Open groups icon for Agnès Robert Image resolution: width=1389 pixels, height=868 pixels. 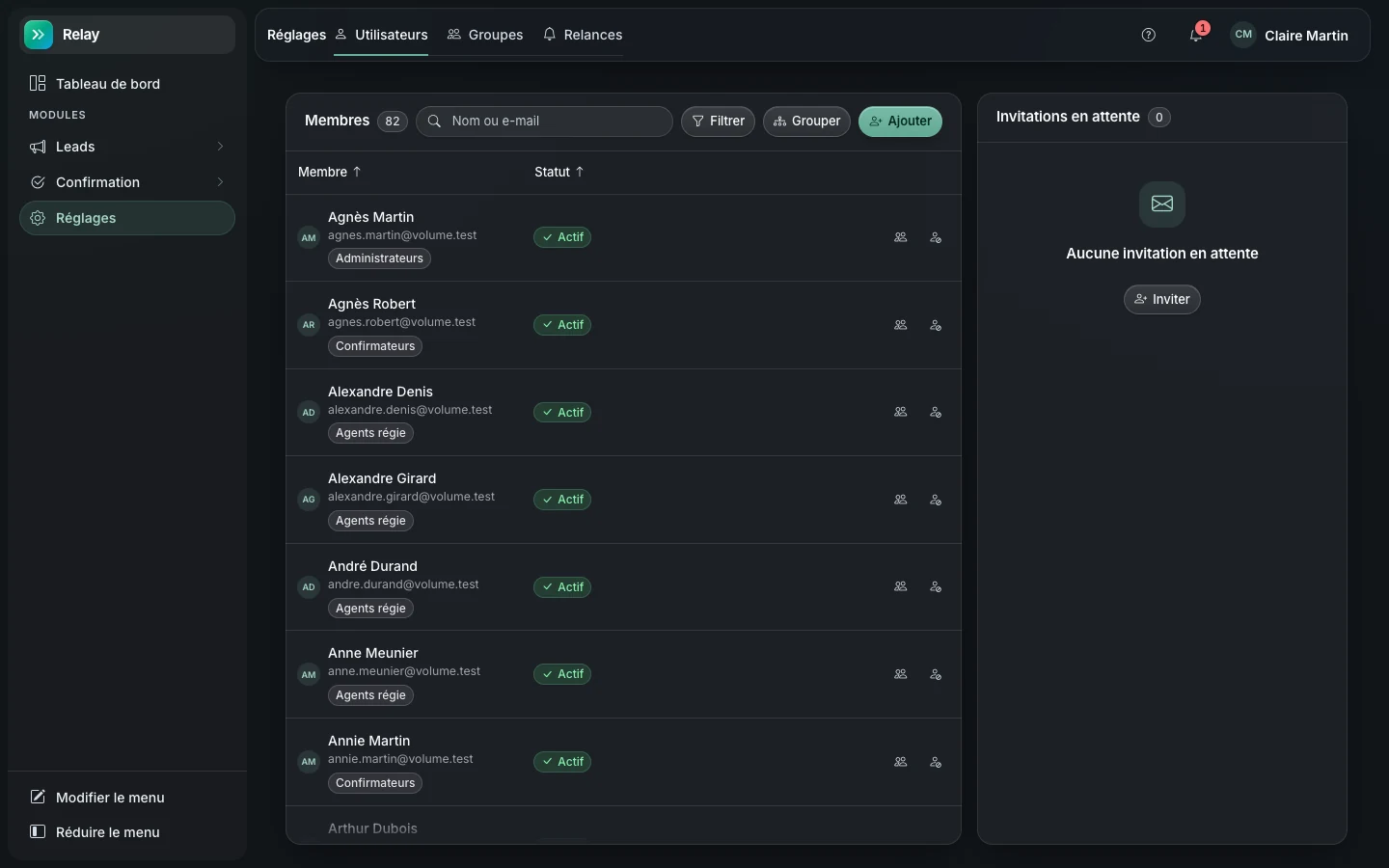[x=901, y=325]
